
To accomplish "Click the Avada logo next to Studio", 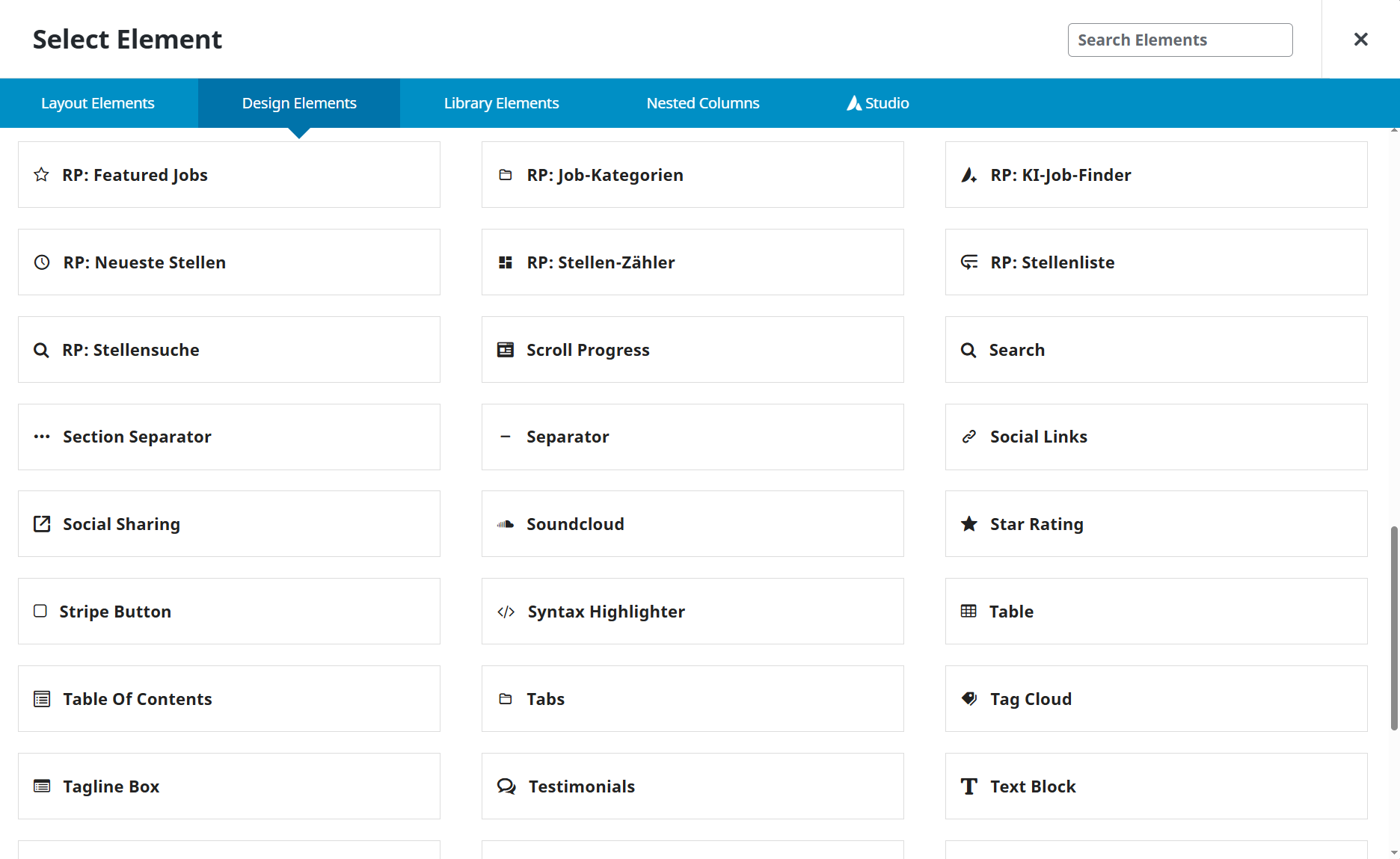I will pos(854,103).
